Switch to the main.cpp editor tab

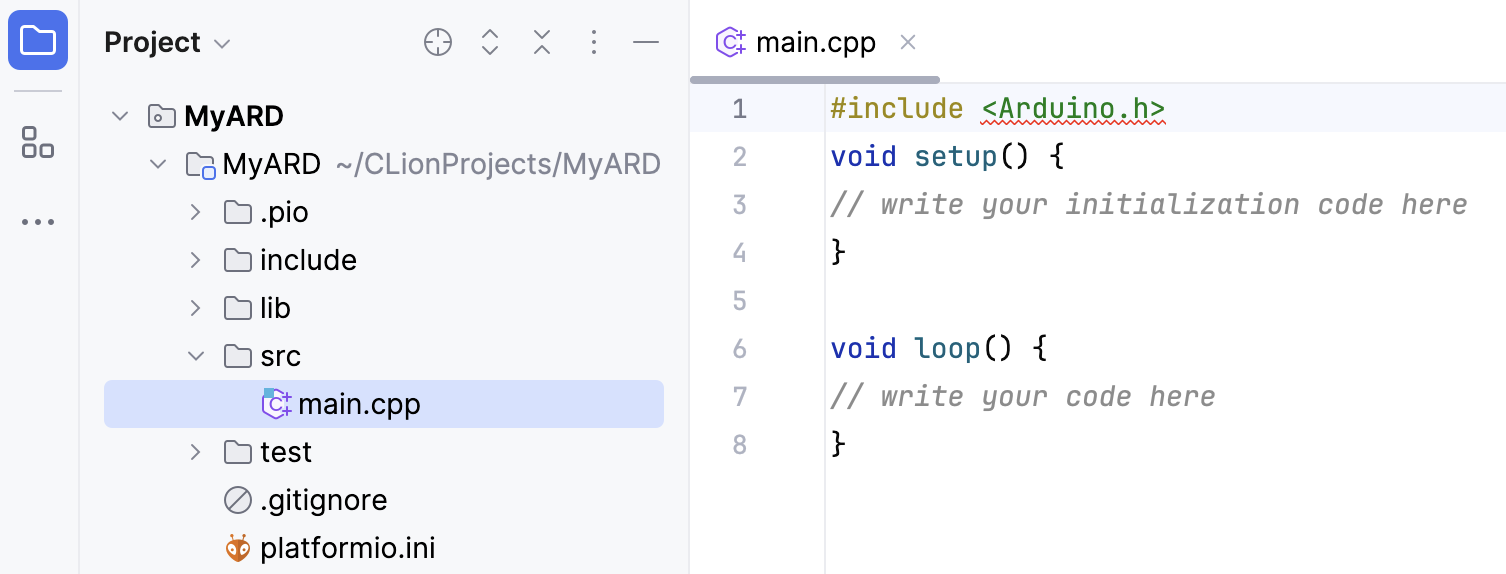point(815,42)
